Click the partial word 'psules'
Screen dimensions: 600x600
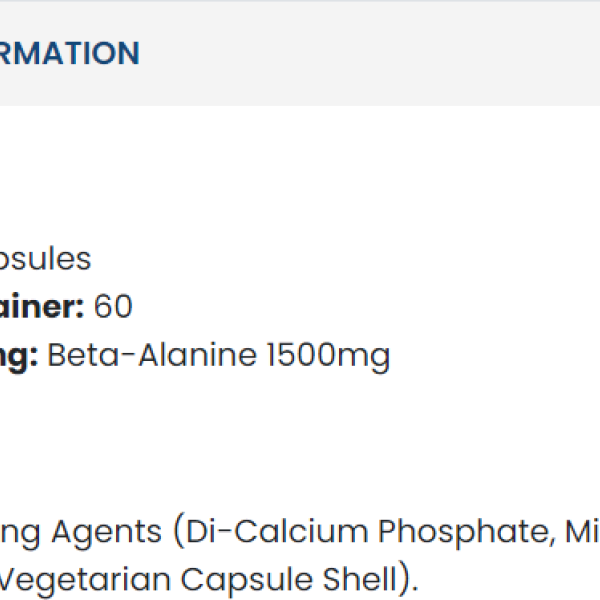click(x=45, y=259)
